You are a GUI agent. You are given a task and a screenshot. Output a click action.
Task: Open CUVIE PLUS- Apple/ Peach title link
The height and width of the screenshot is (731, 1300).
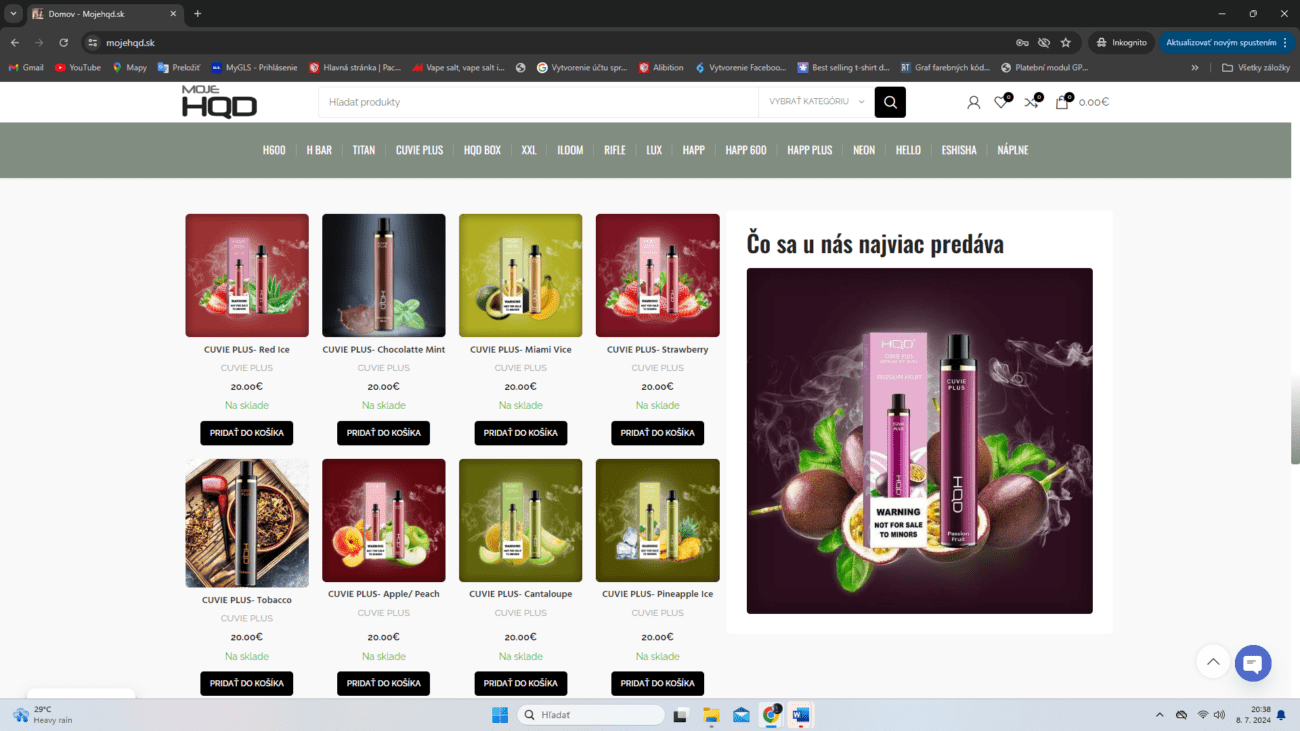pos(384,594)
